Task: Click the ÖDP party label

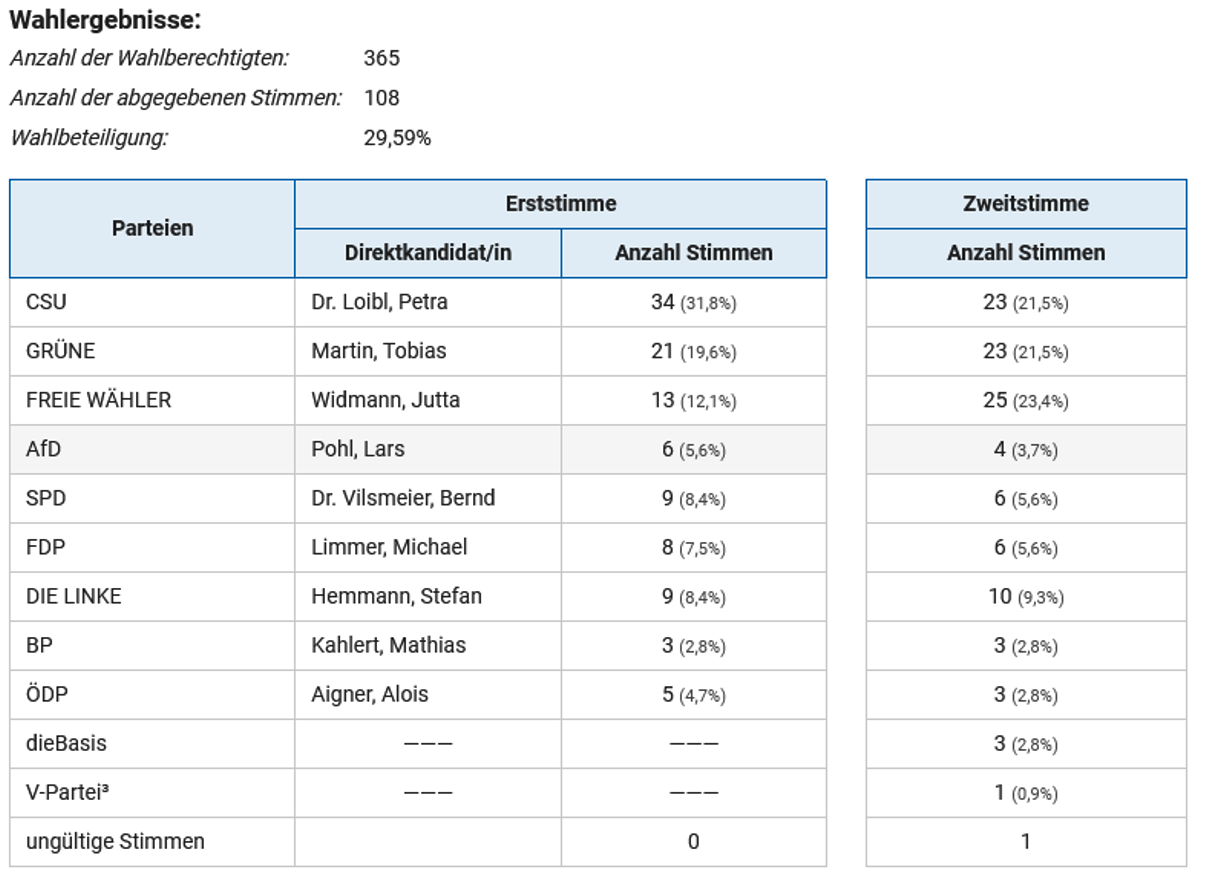Action: (47, 694)
